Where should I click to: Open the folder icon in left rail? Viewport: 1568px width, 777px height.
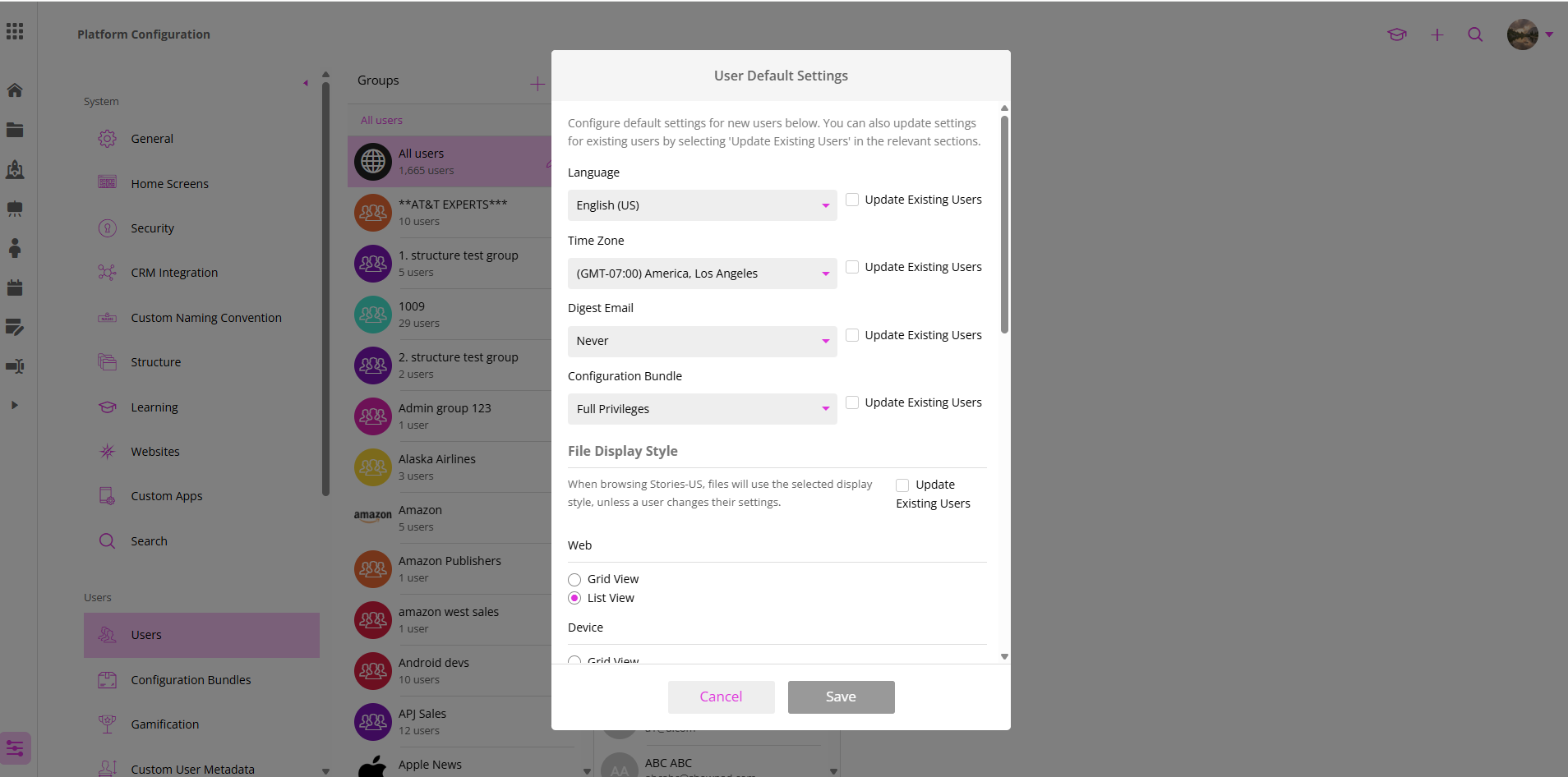click(15, 130)
